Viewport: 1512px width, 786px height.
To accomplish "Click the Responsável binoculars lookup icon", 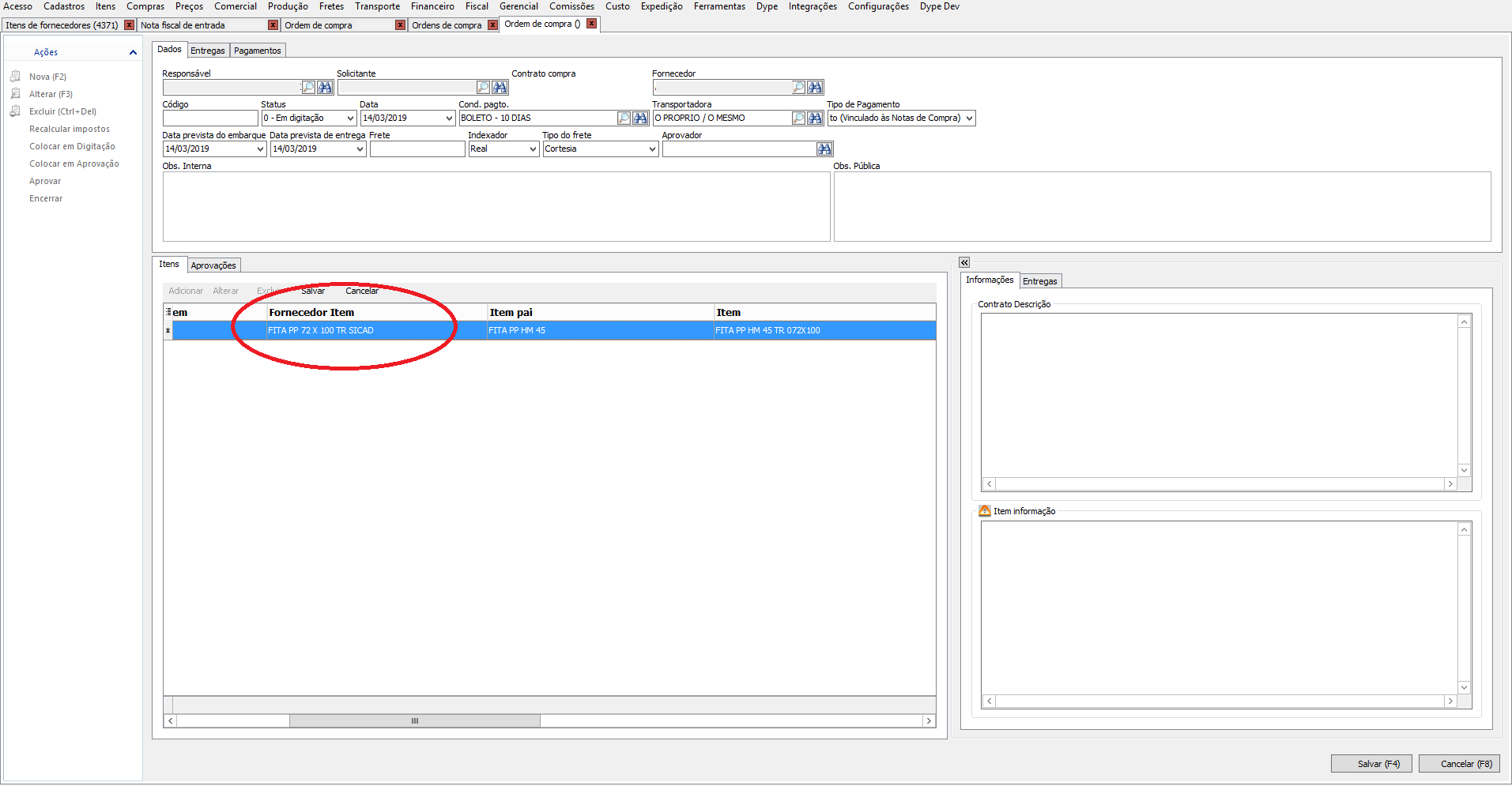I will [325, 87].
